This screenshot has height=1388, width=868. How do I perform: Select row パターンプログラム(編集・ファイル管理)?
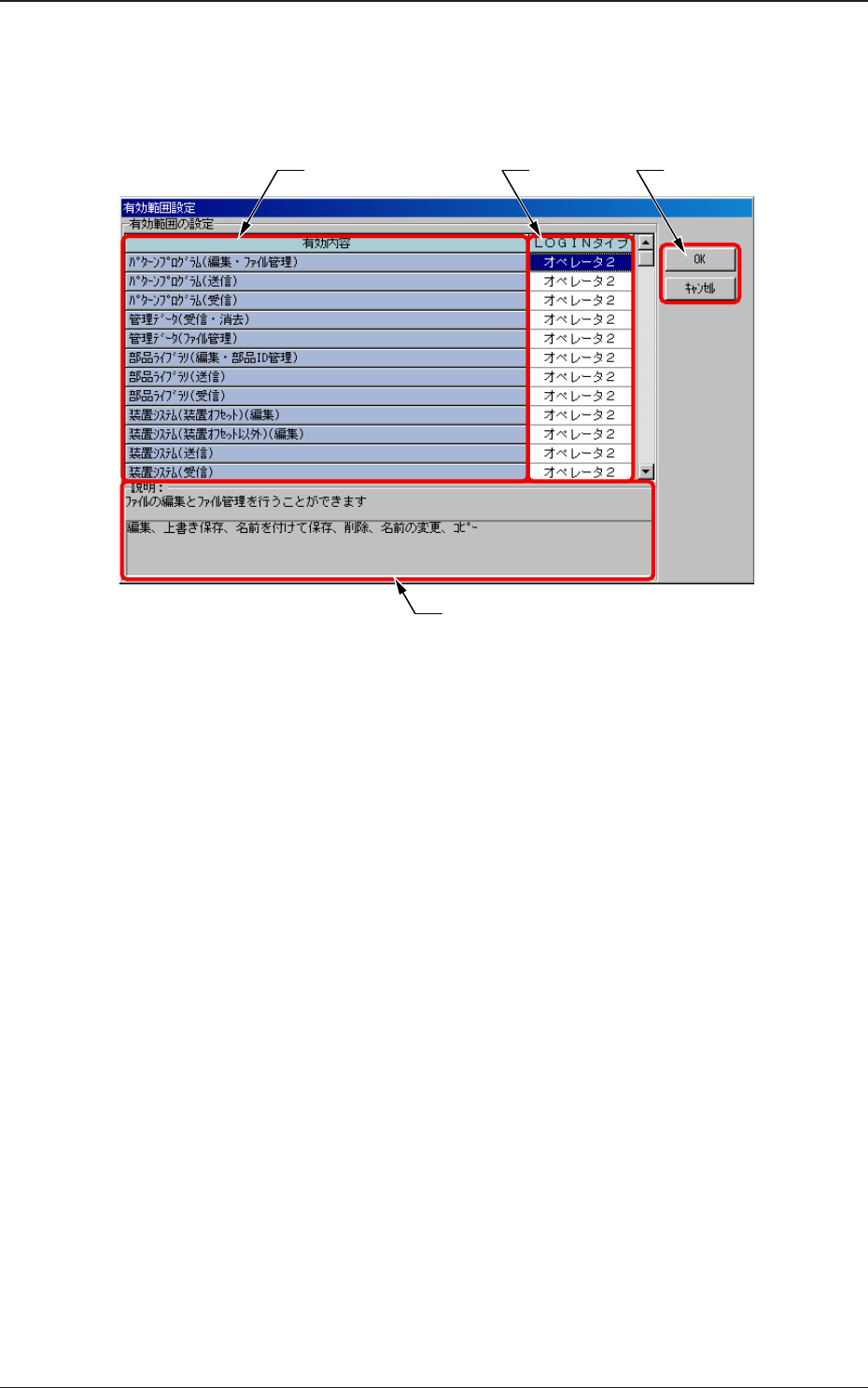click(x=326, y=262)
